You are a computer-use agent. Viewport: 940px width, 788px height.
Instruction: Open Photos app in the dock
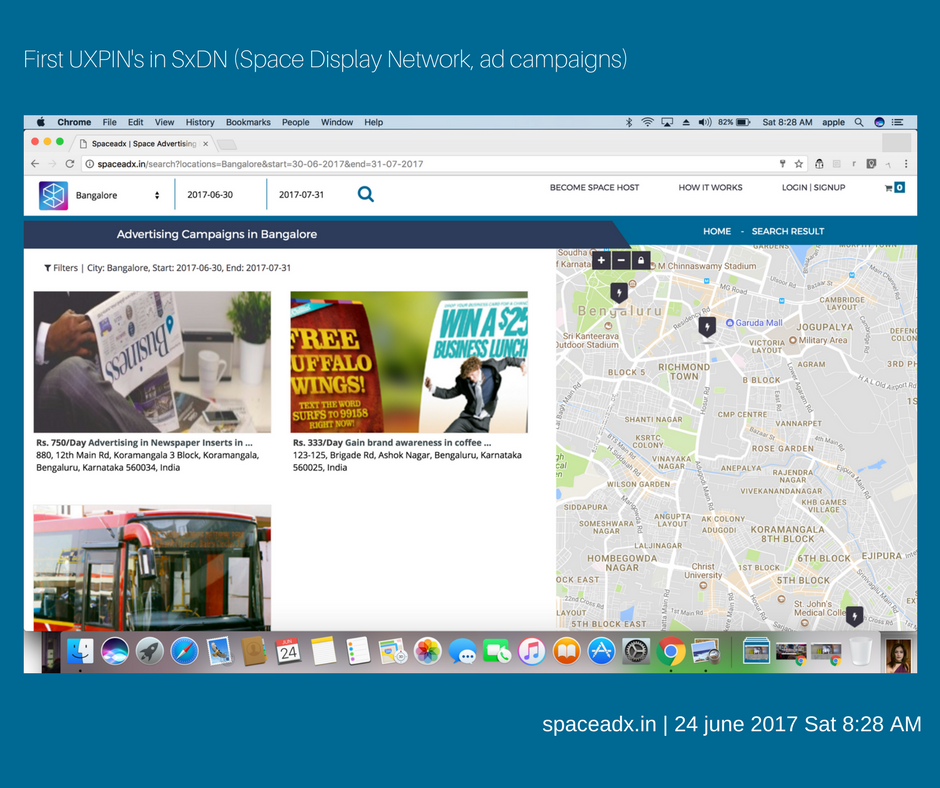click(427, 651)
